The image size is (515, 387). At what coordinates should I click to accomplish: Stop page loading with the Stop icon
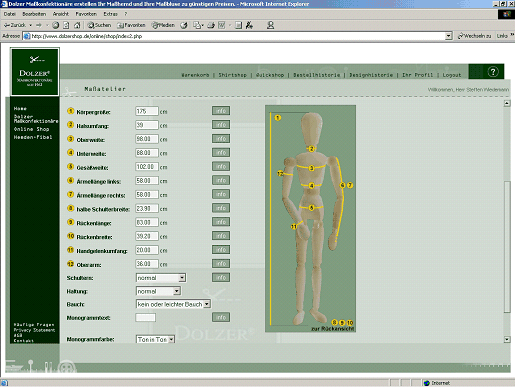point(56,25)
